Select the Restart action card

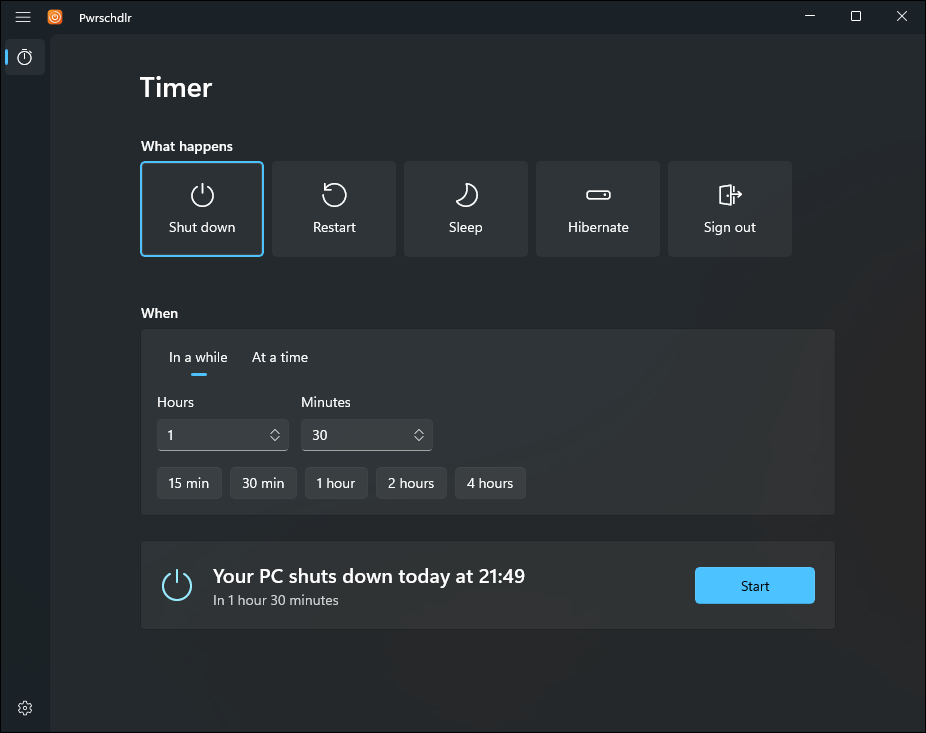334,209
